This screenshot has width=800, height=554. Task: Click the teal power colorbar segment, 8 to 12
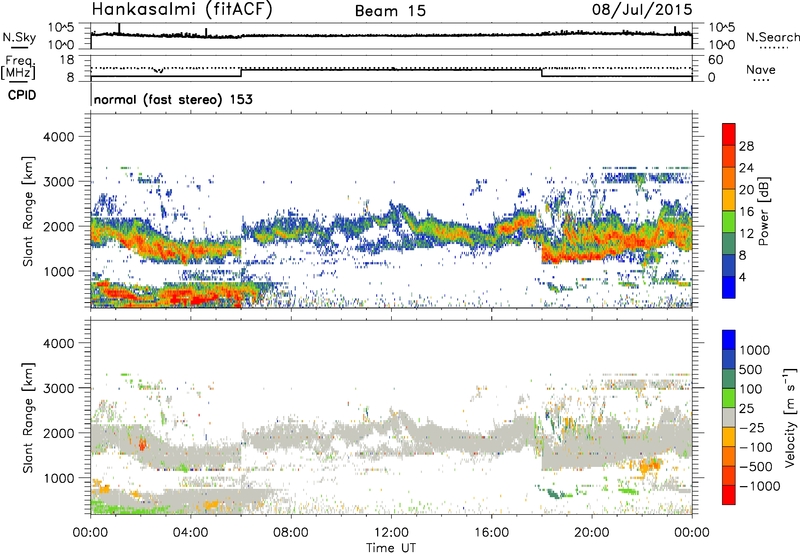[729, 244]
